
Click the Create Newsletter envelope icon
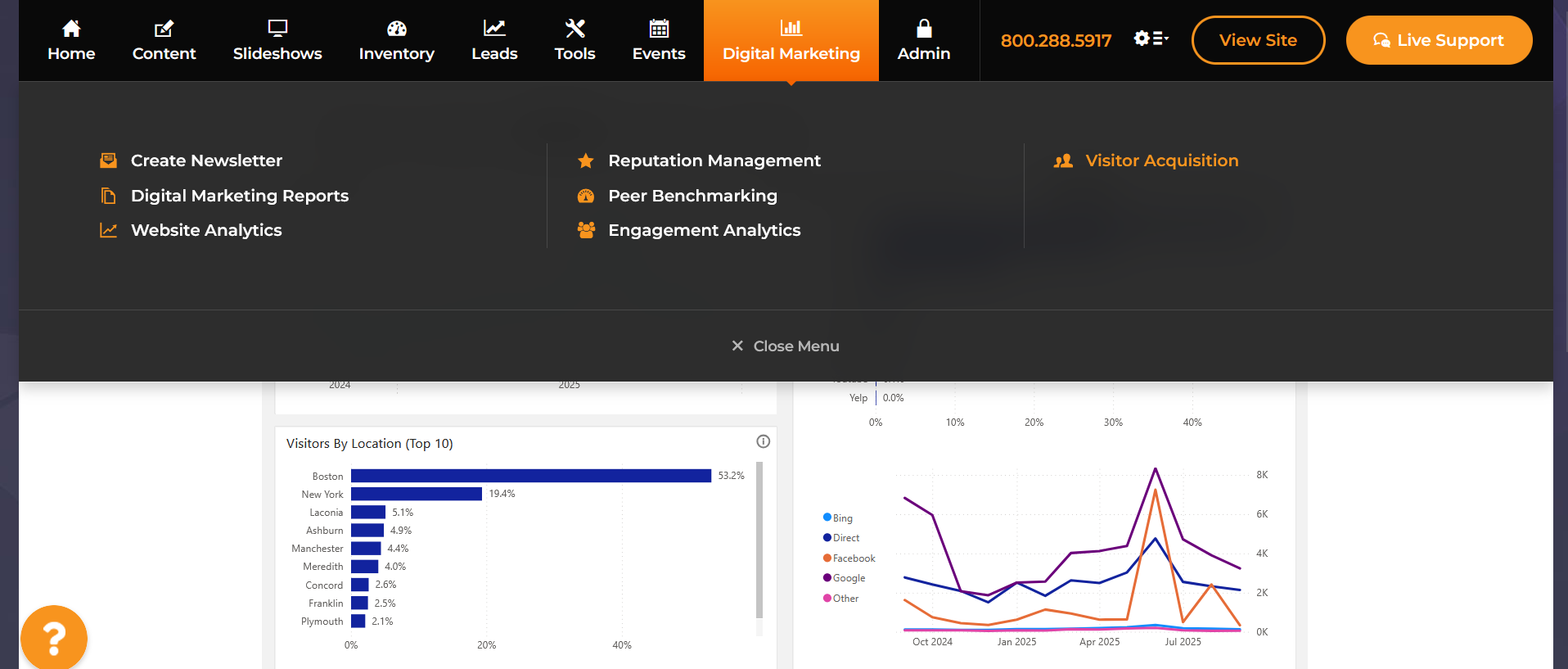pos(108,160)
